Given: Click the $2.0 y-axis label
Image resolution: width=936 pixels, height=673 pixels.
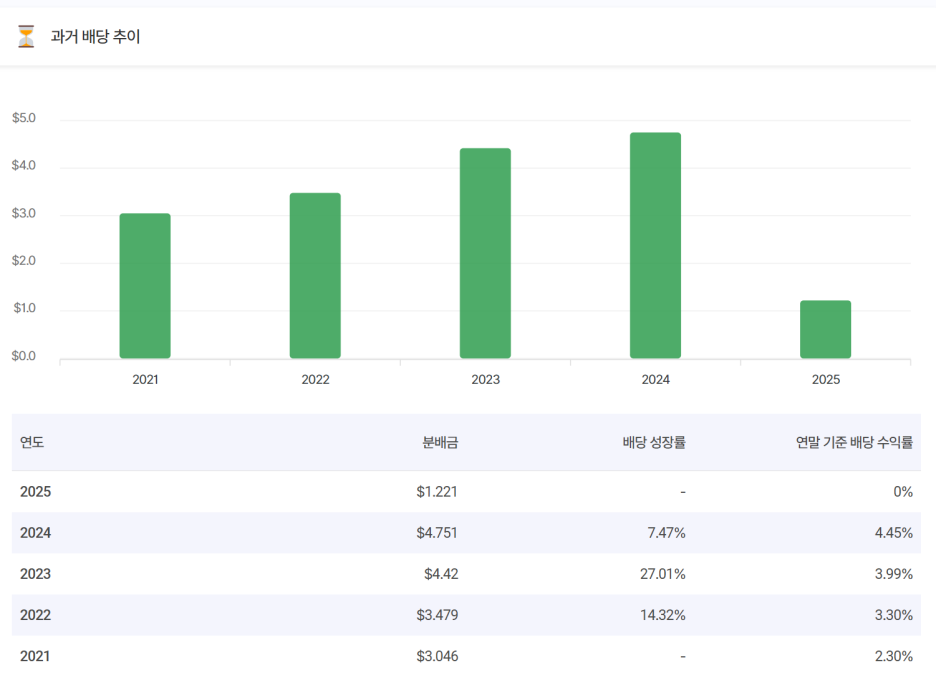Looking at the screenshot, I should click(x=24, y=260).
